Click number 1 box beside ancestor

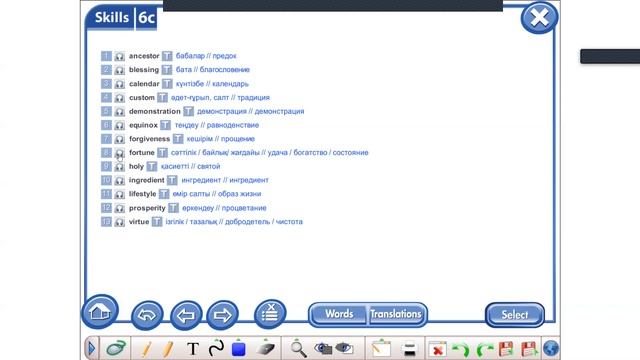(x=106, y=56)
